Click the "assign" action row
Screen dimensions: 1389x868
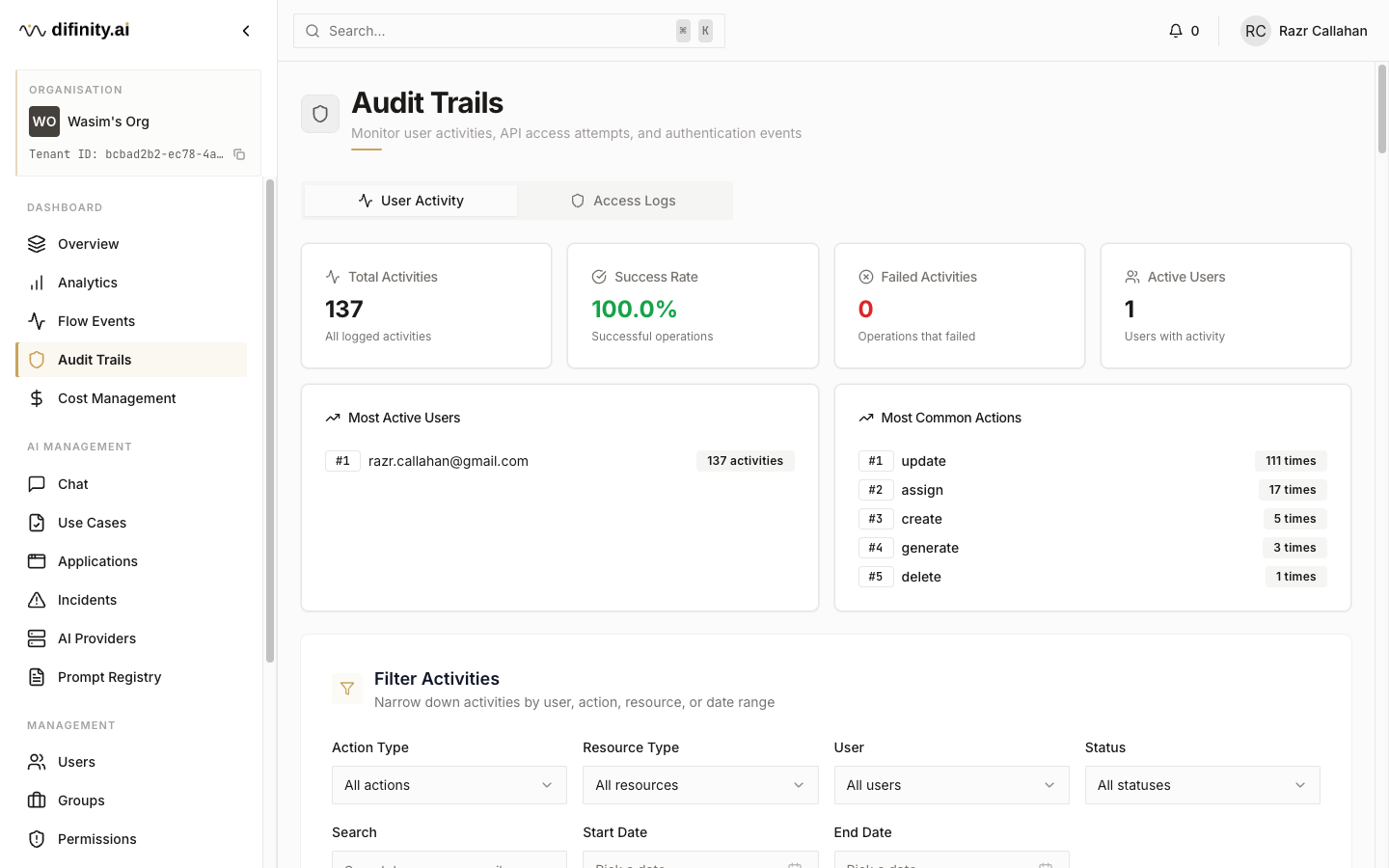point(1092,490)
